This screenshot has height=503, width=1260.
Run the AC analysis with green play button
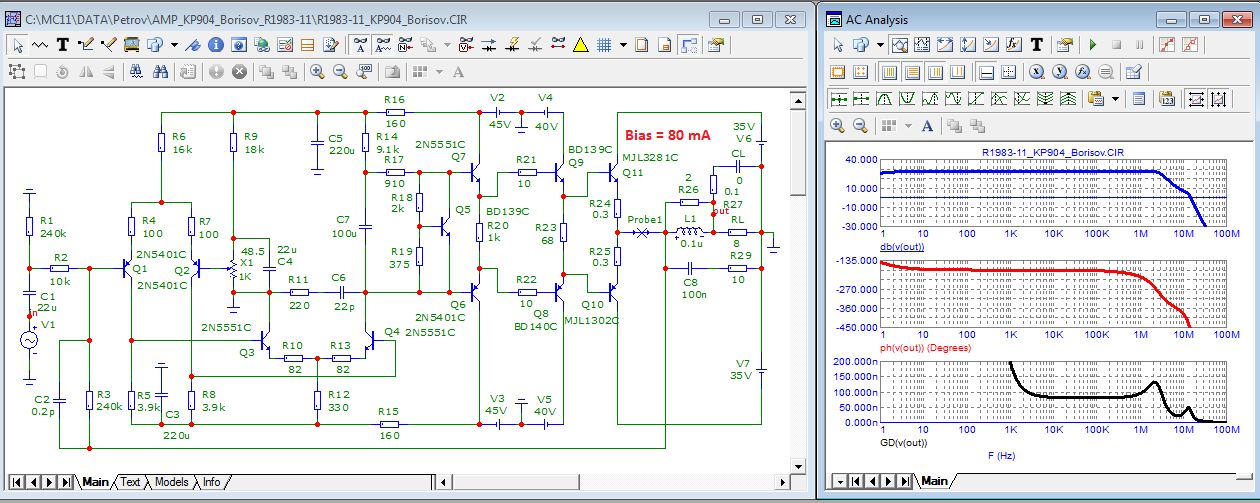[x=1093, y=44]
